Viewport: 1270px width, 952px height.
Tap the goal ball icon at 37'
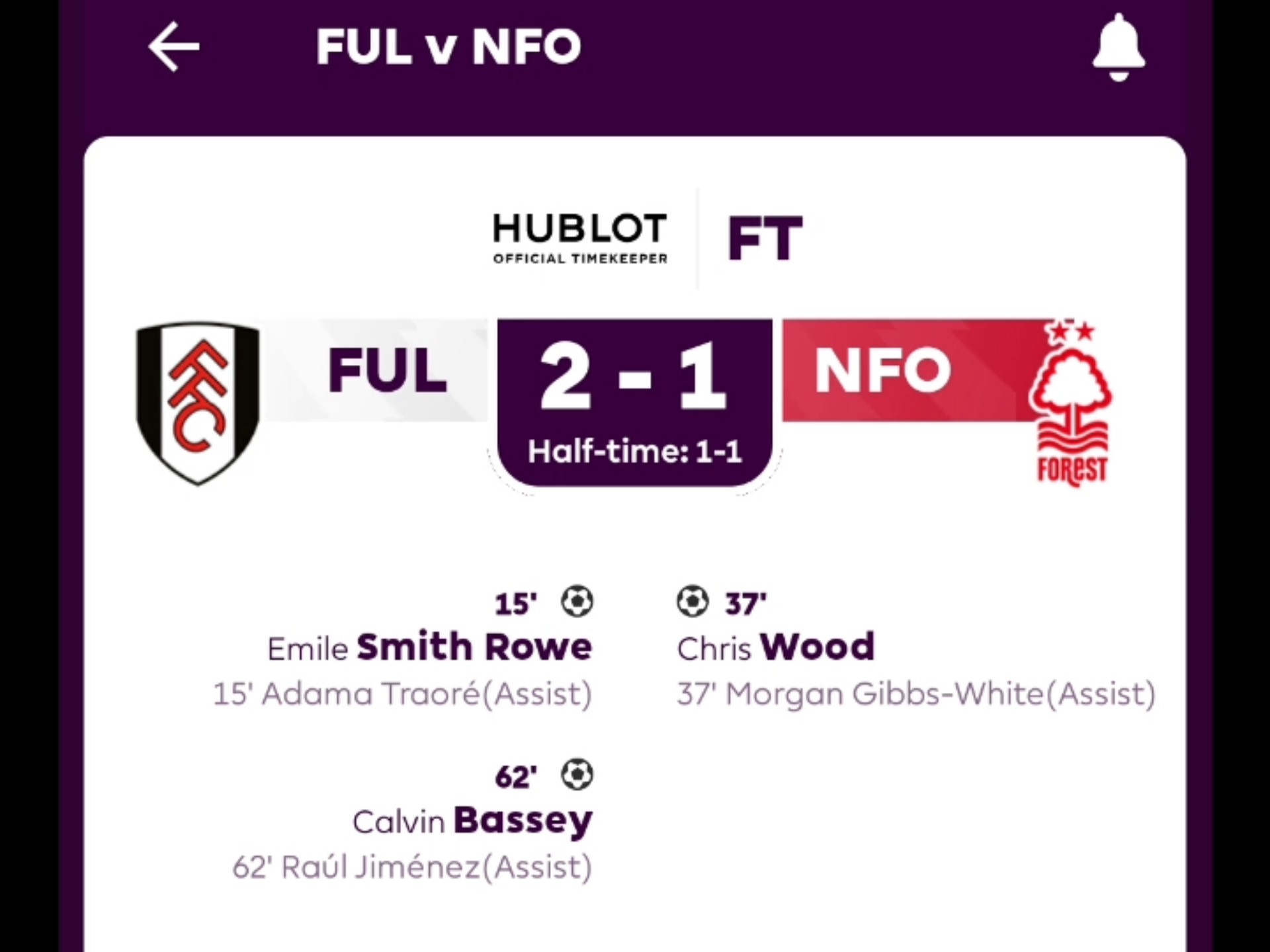click(693, 602)
